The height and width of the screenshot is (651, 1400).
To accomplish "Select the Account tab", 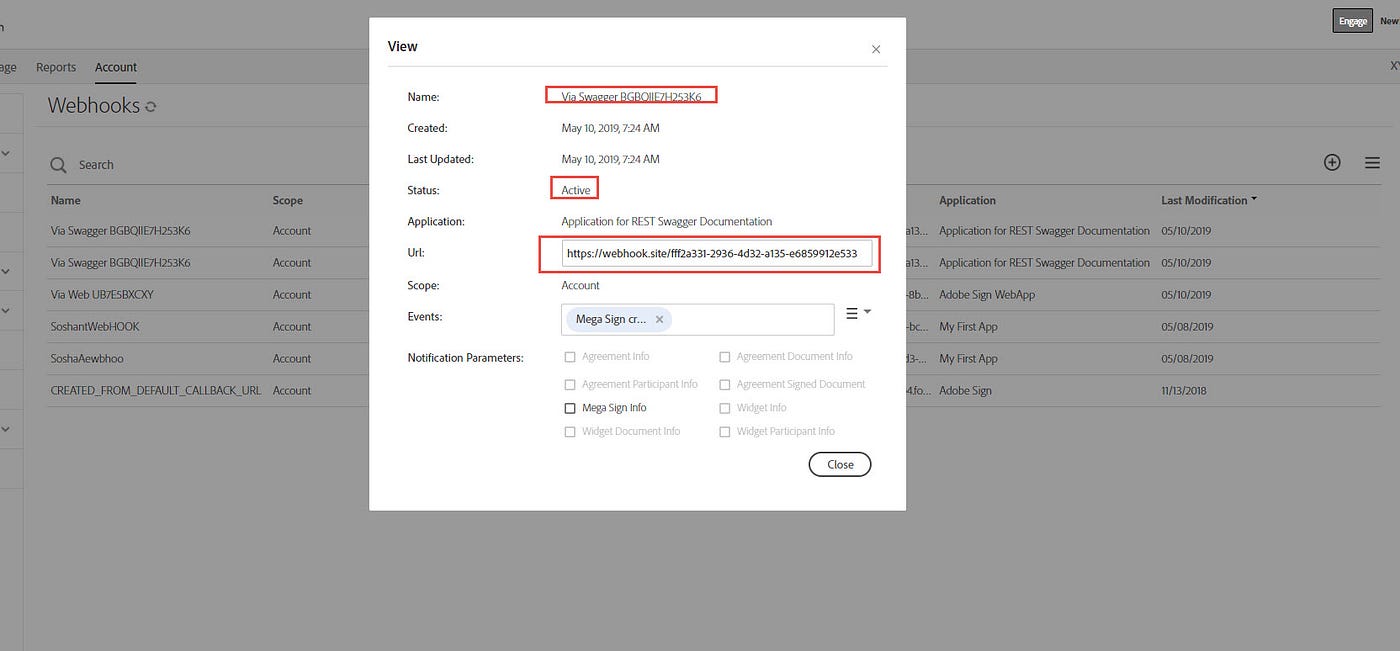I will click(115, 67).
